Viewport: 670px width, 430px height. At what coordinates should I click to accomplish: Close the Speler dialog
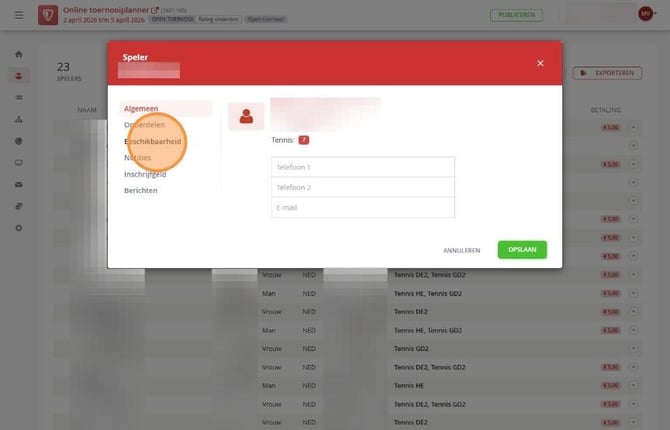tap(540, 63)
